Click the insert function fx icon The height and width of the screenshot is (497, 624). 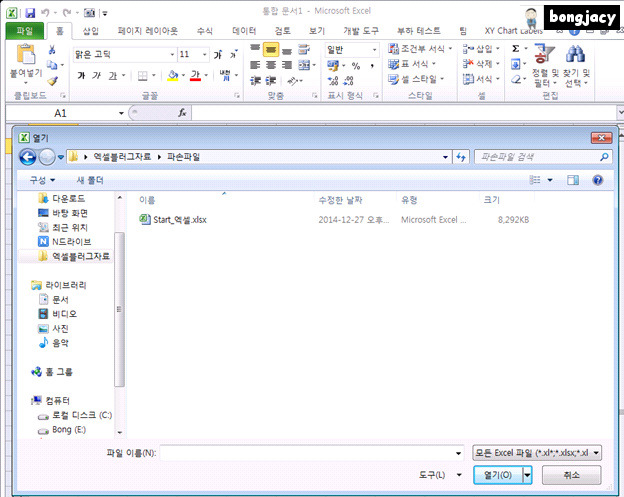(182, 113)
